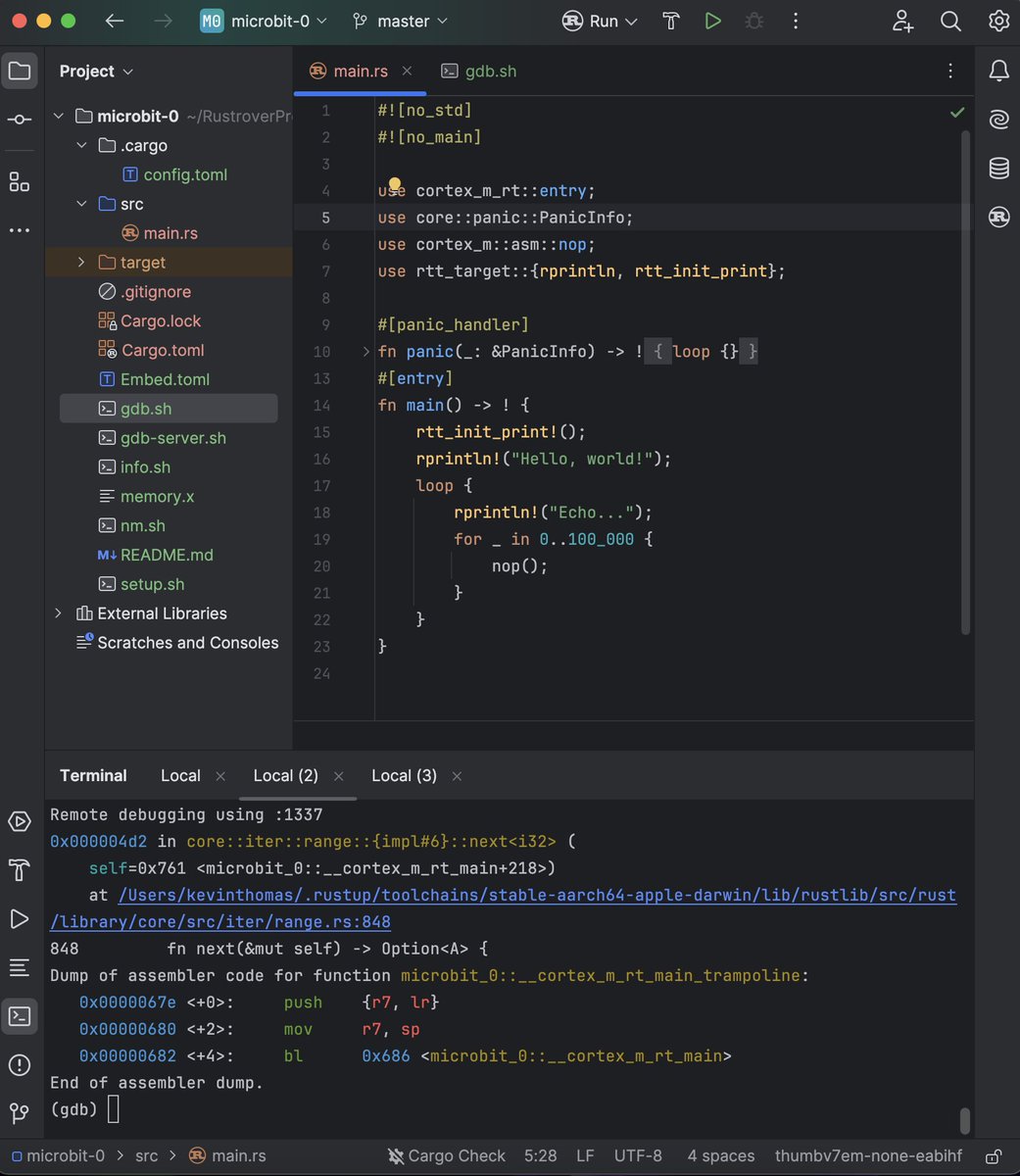Click the Debug bug icon
Image resolution: width=1020 pixels, height=1176 pixels.
pos(753,21)
